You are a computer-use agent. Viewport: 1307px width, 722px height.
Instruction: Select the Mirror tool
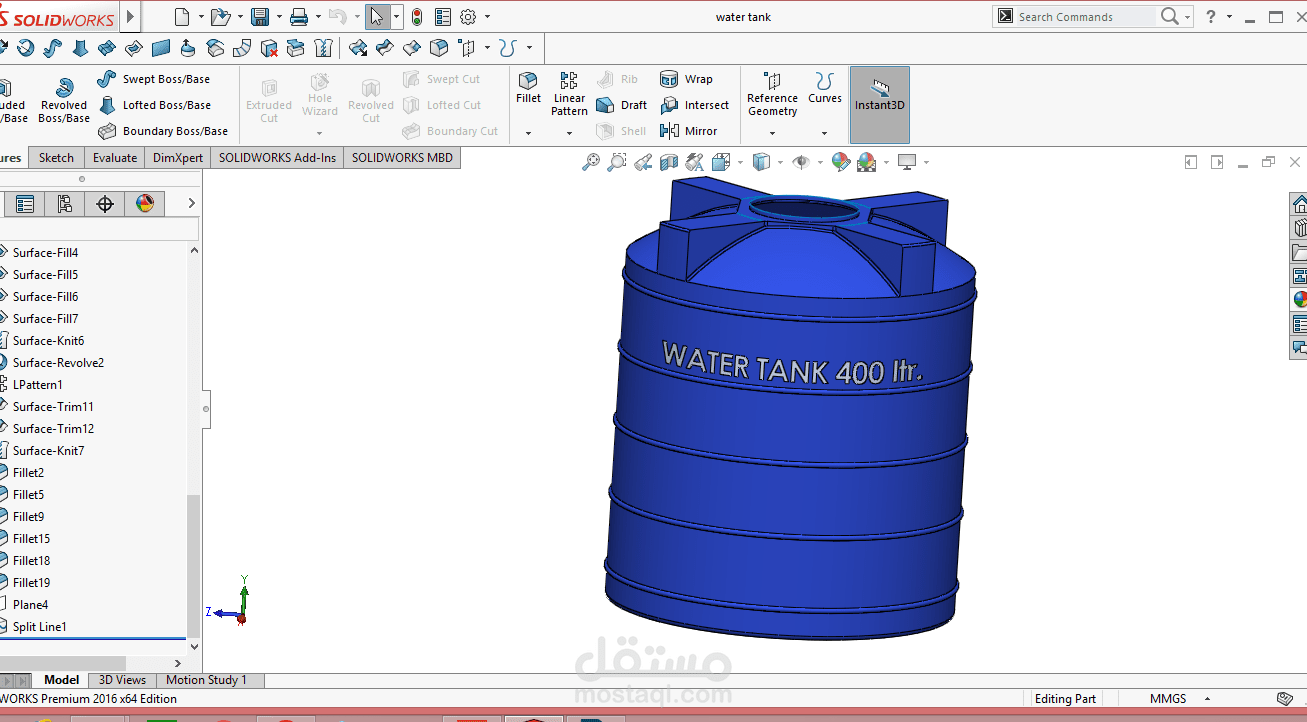[x=689, y=131]
